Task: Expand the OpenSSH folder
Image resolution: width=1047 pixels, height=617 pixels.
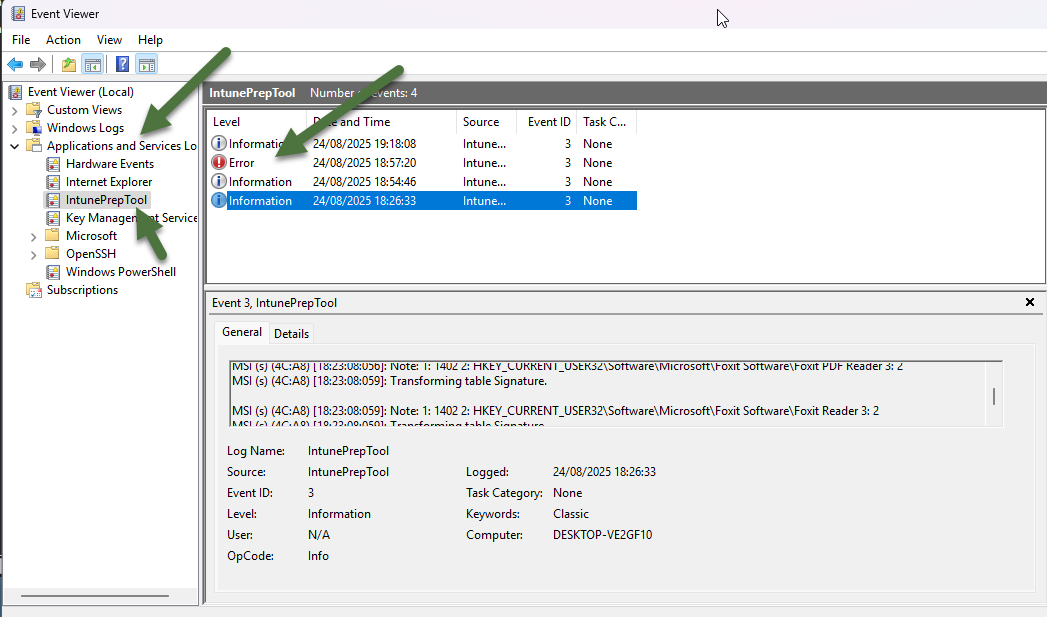Action: pyautogui.click(x=33, y=253)
